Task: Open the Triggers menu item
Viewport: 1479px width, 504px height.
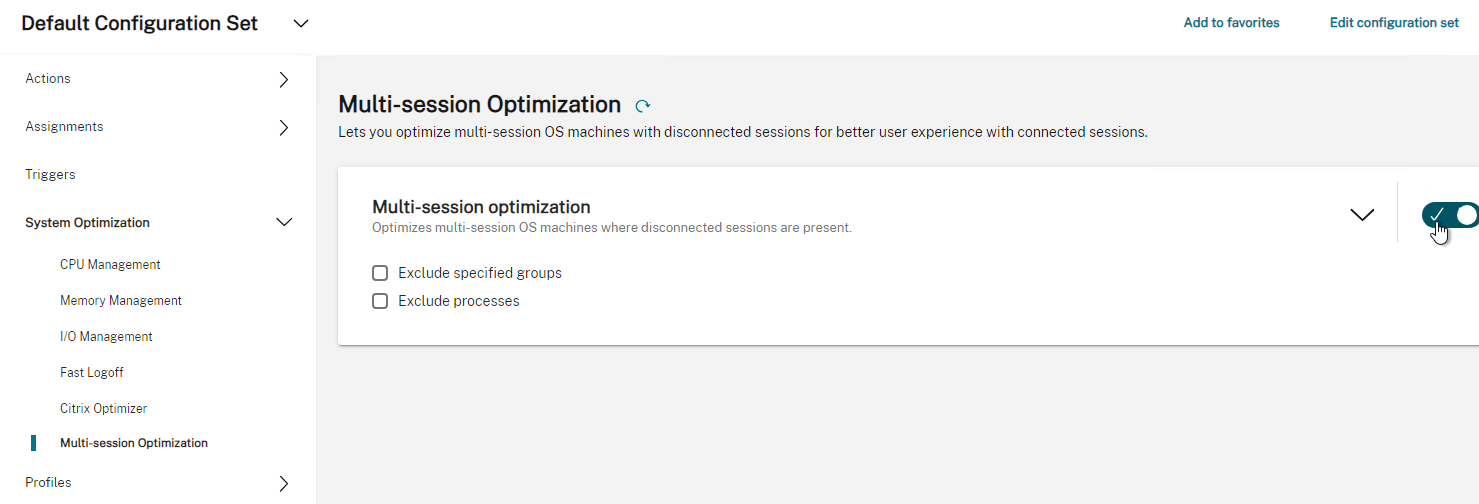Action: (50, 175)
